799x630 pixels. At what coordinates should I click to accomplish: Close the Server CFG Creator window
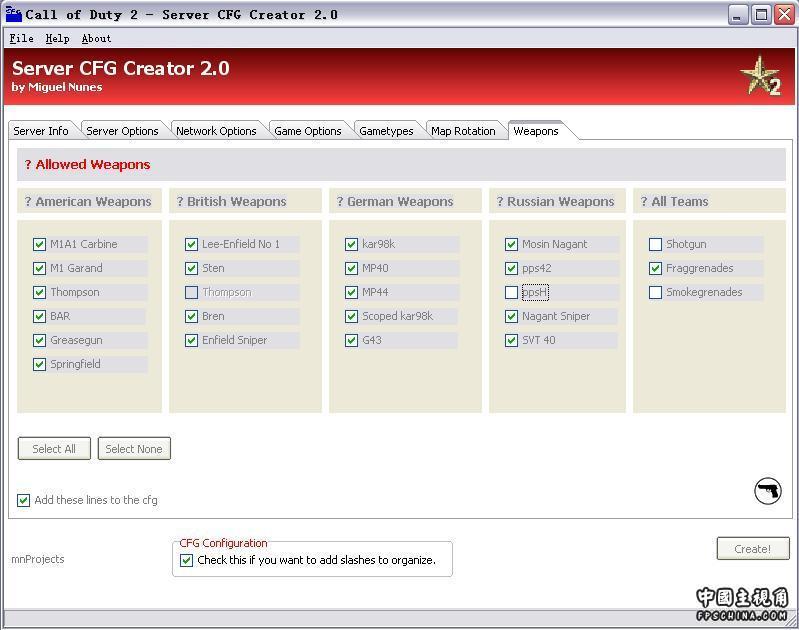point(784,15)
